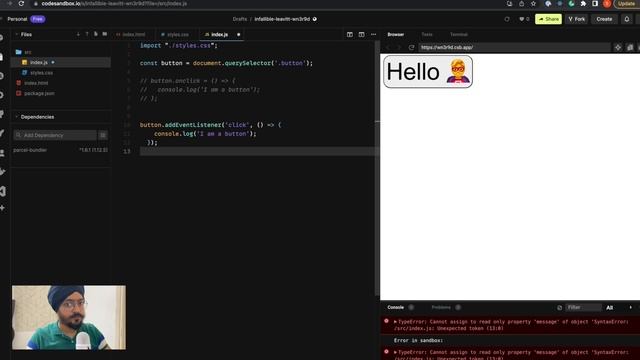Click the Personal workspace label
This screenshot has height=360, width=640.
(17, 19)
